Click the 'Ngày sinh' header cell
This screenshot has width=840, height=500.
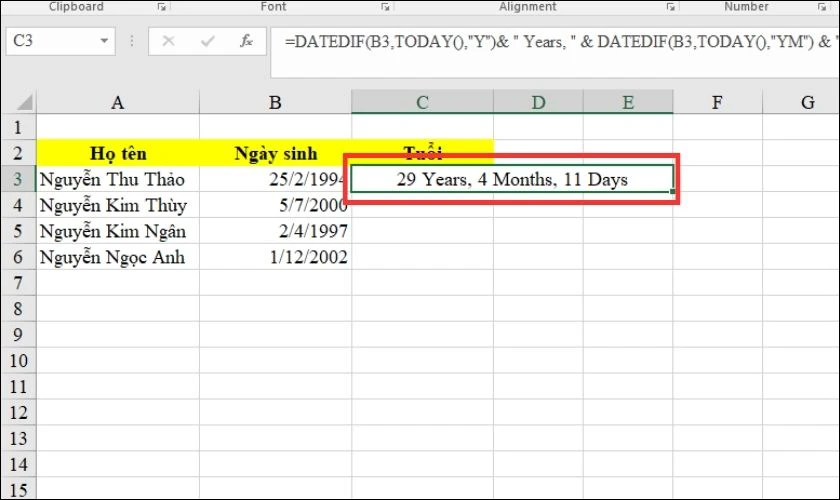[275, 153]
